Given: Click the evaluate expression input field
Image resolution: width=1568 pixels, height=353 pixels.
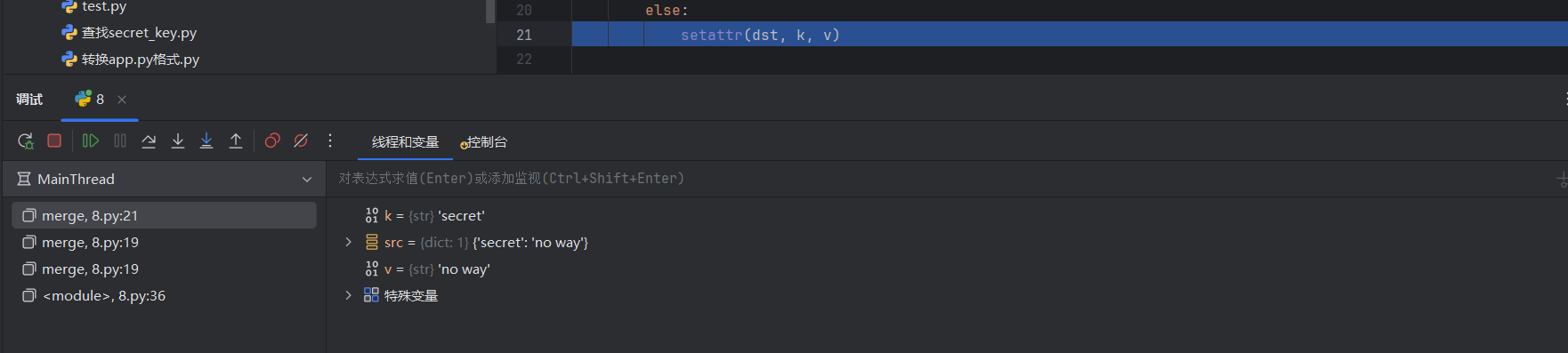Looking at the screenshot, I should [943, 179].
